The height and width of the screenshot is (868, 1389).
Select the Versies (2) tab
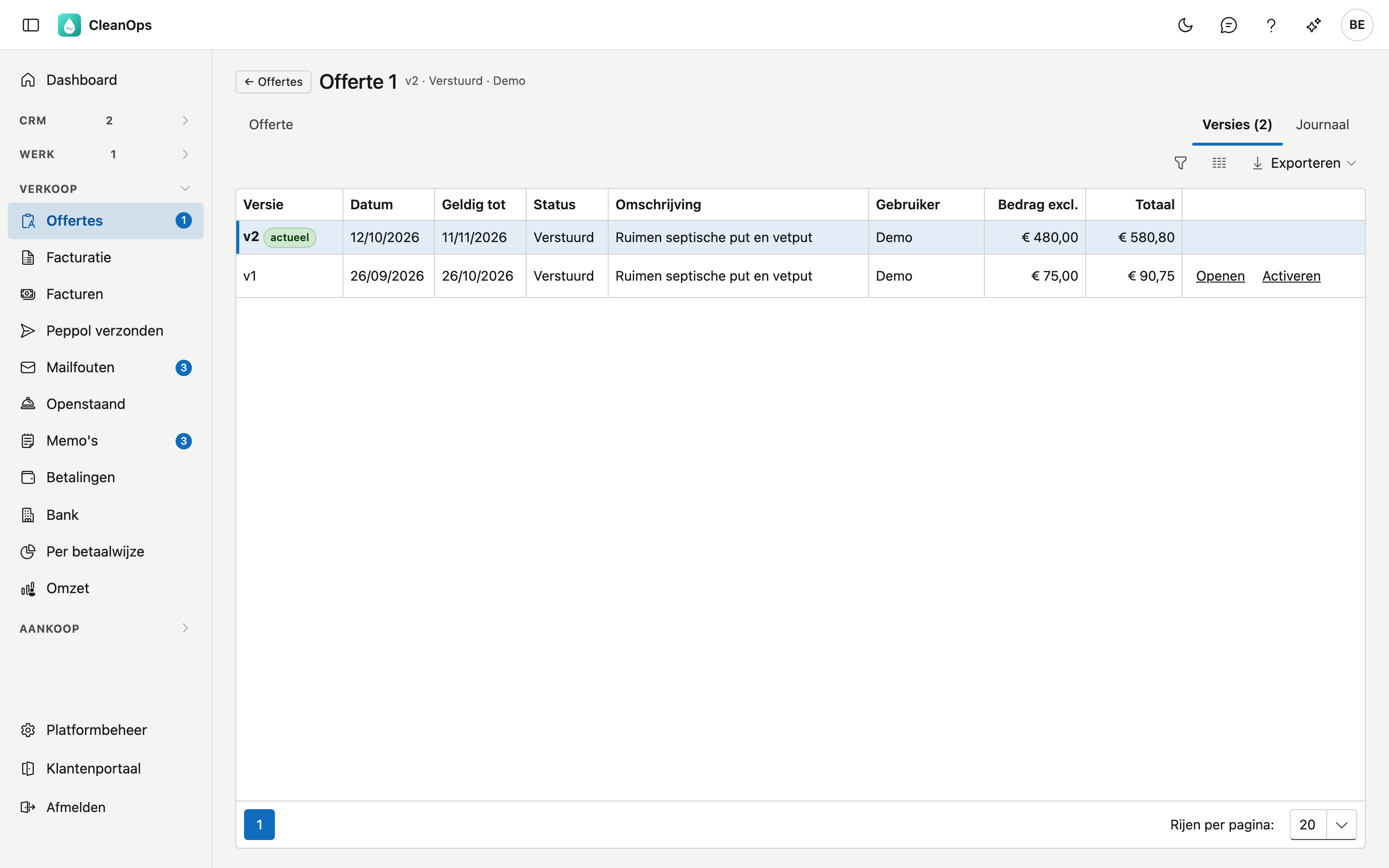click(1237, 124)
